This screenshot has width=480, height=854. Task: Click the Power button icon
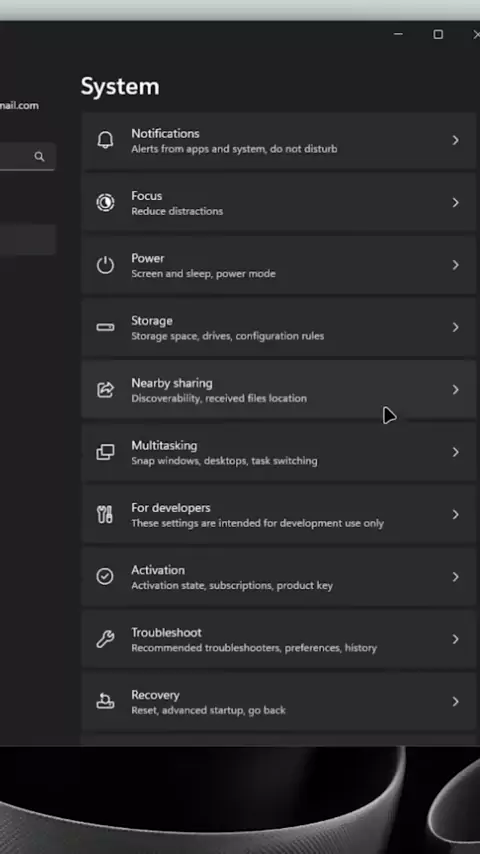[105, 265]
